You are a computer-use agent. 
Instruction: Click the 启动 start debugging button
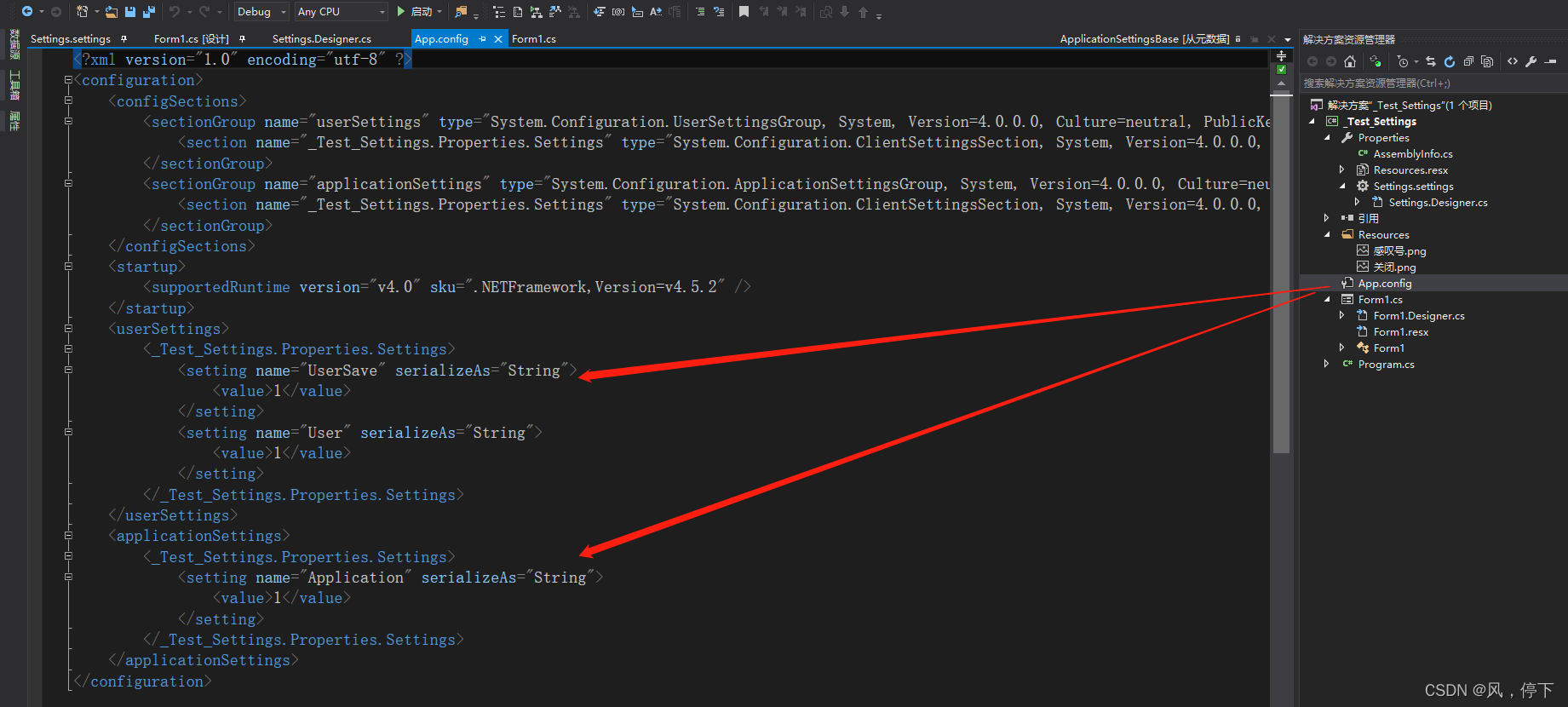click(414, 12)
